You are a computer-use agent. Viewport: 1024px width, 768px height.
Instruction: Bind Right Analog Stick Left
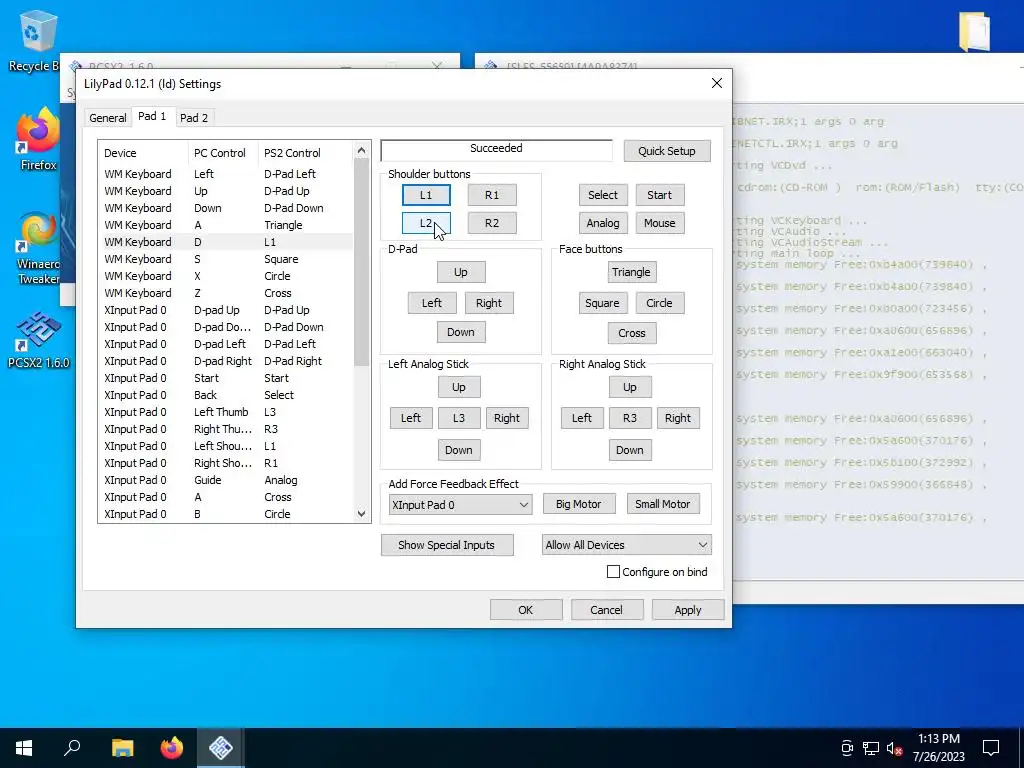[582, 417]
